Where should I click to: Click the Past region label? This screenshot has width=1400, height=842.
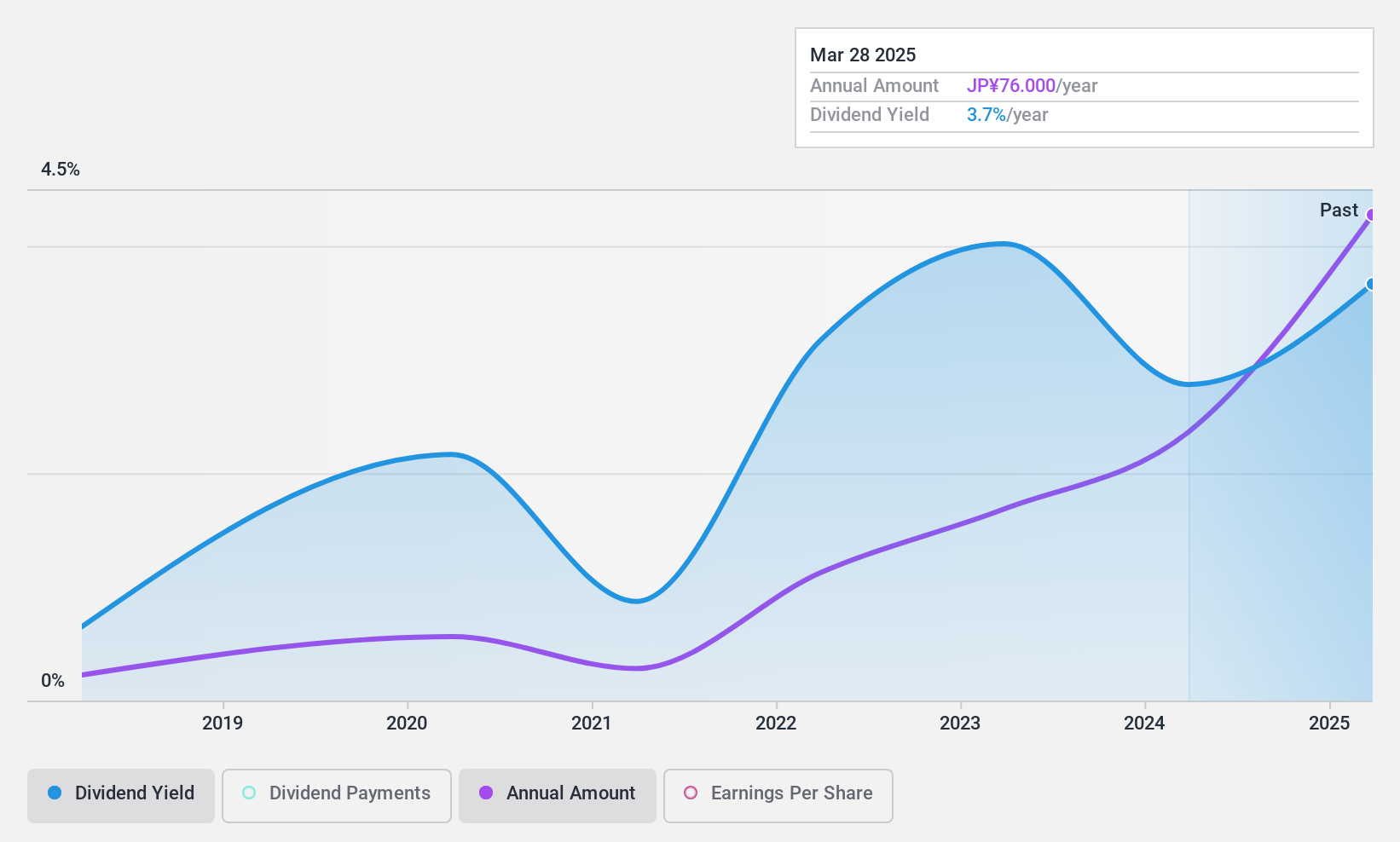point(1339,210)
